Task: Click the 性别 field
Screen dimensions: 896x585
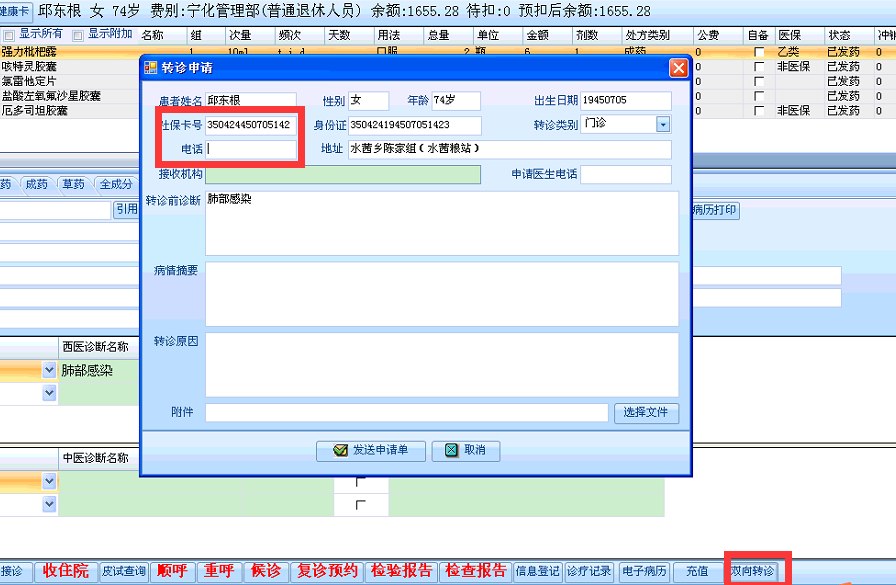Action: pyautogui.click(x=369, y=101)
